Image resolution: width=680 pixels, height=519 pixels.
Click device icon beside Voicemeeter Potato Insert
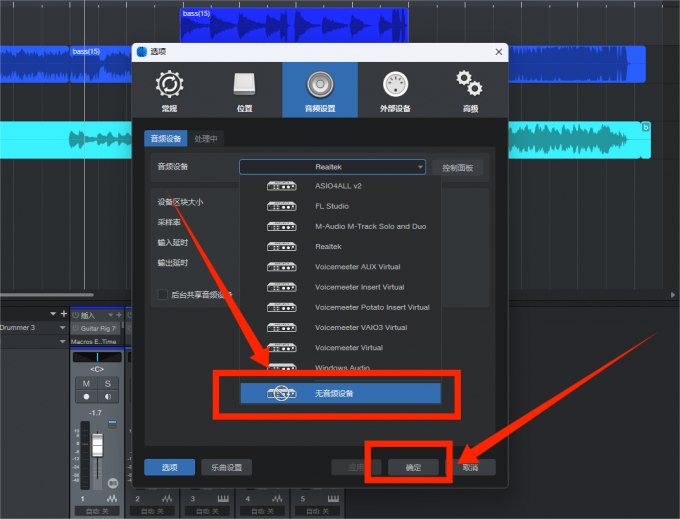(x=281, y=307)
